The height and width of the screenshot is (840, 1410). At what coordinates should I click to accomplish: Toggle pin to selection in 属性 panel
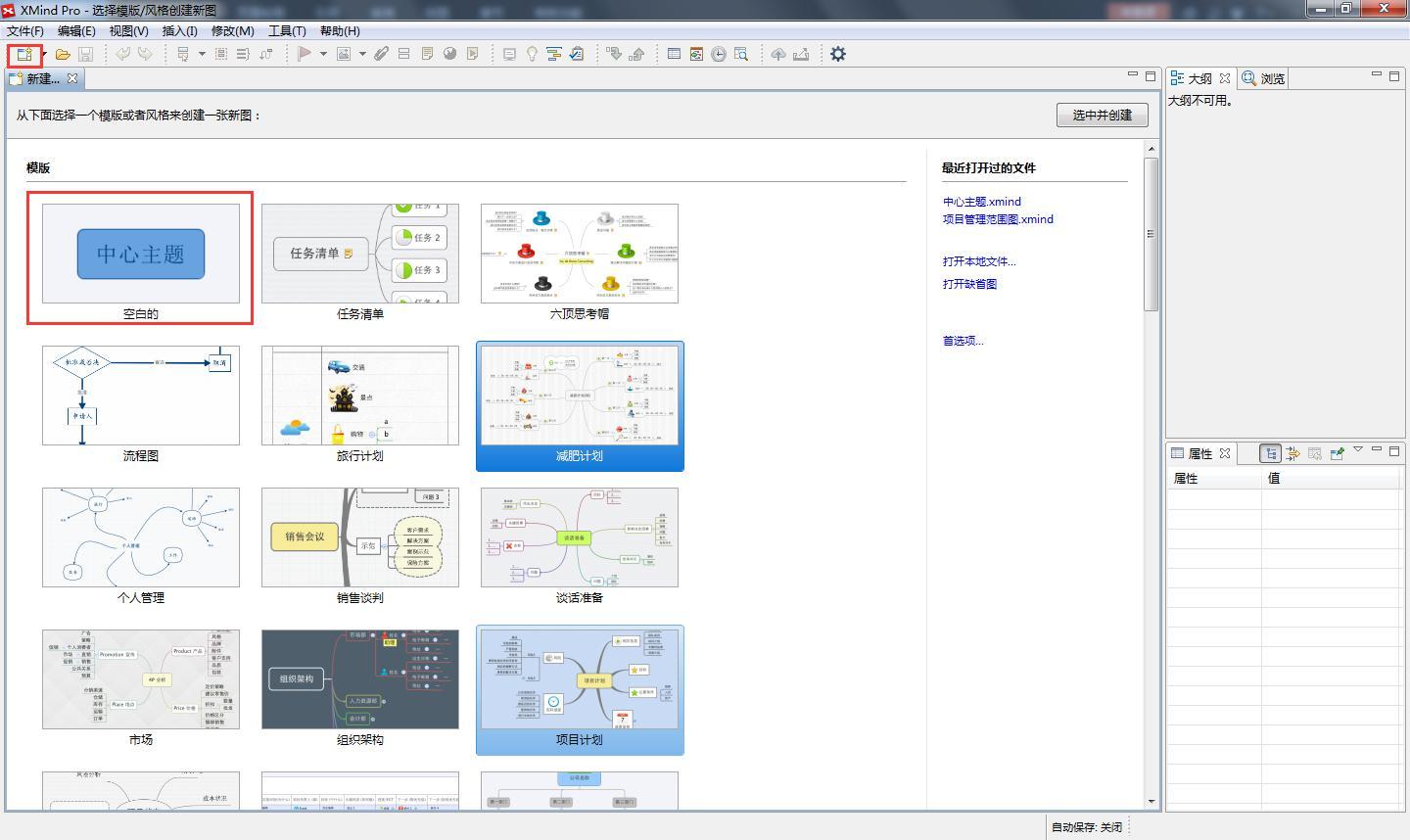click(1338, 453)
